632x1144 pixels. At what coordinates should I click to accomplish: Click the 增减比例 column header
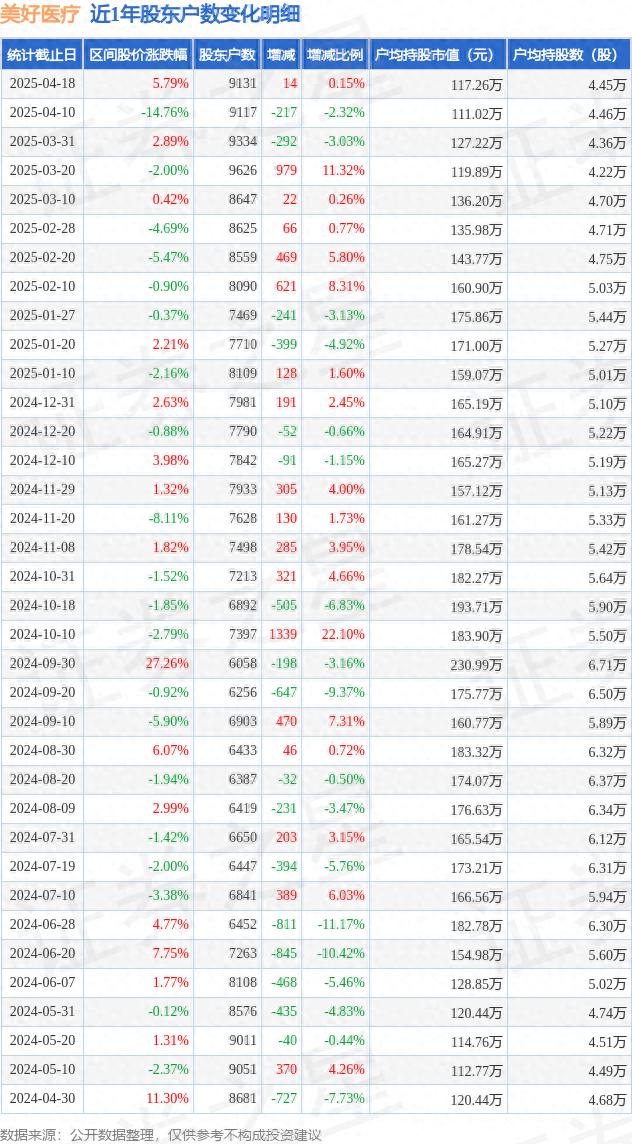tap(336, 55)
